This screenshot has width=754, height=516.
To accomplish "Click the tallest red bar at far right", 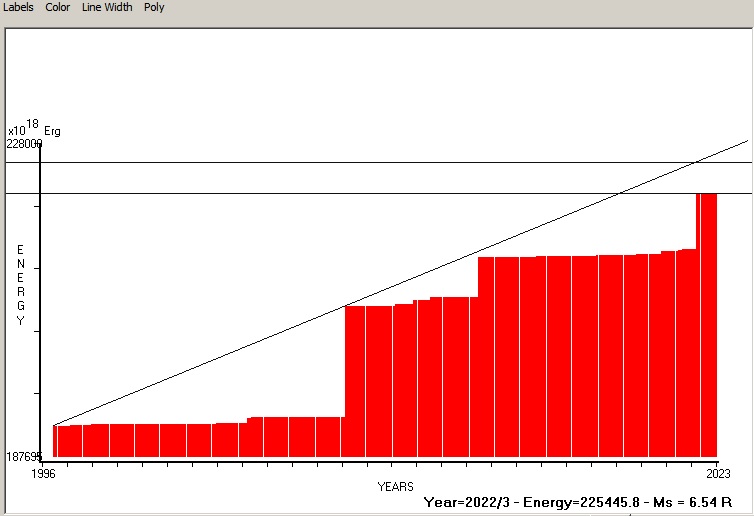I will coord(707,320).
